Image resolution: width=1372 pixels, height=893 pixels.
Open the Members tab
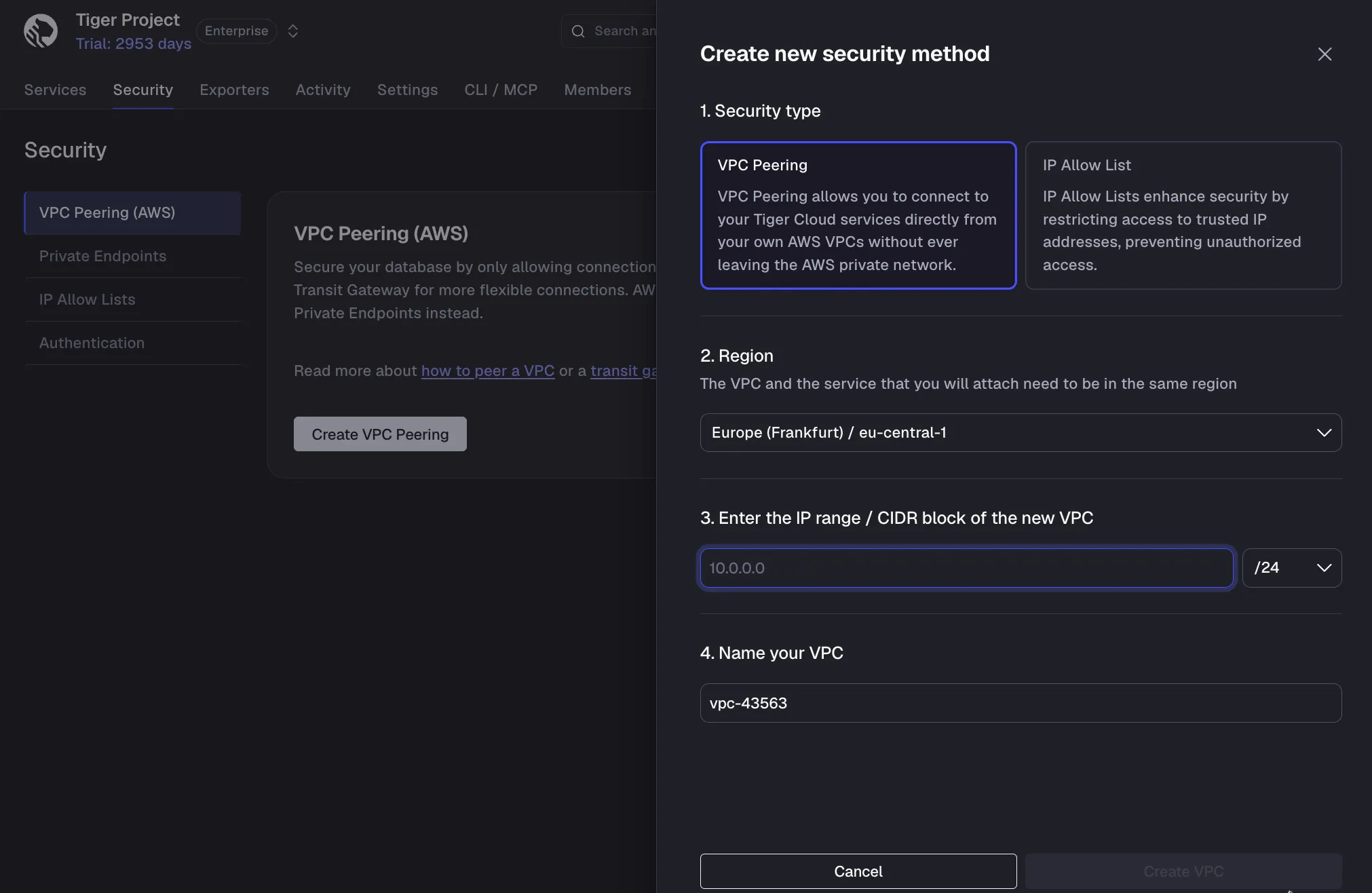coord(597,90)
